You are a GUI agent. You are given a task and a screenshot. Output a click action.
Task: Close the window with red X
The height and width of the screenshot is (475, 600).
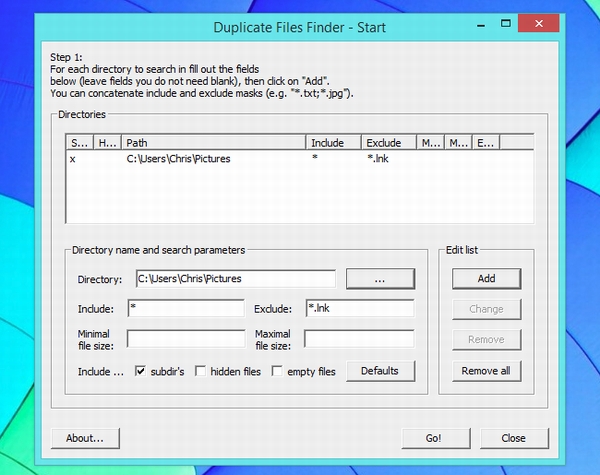pos(539,24)
